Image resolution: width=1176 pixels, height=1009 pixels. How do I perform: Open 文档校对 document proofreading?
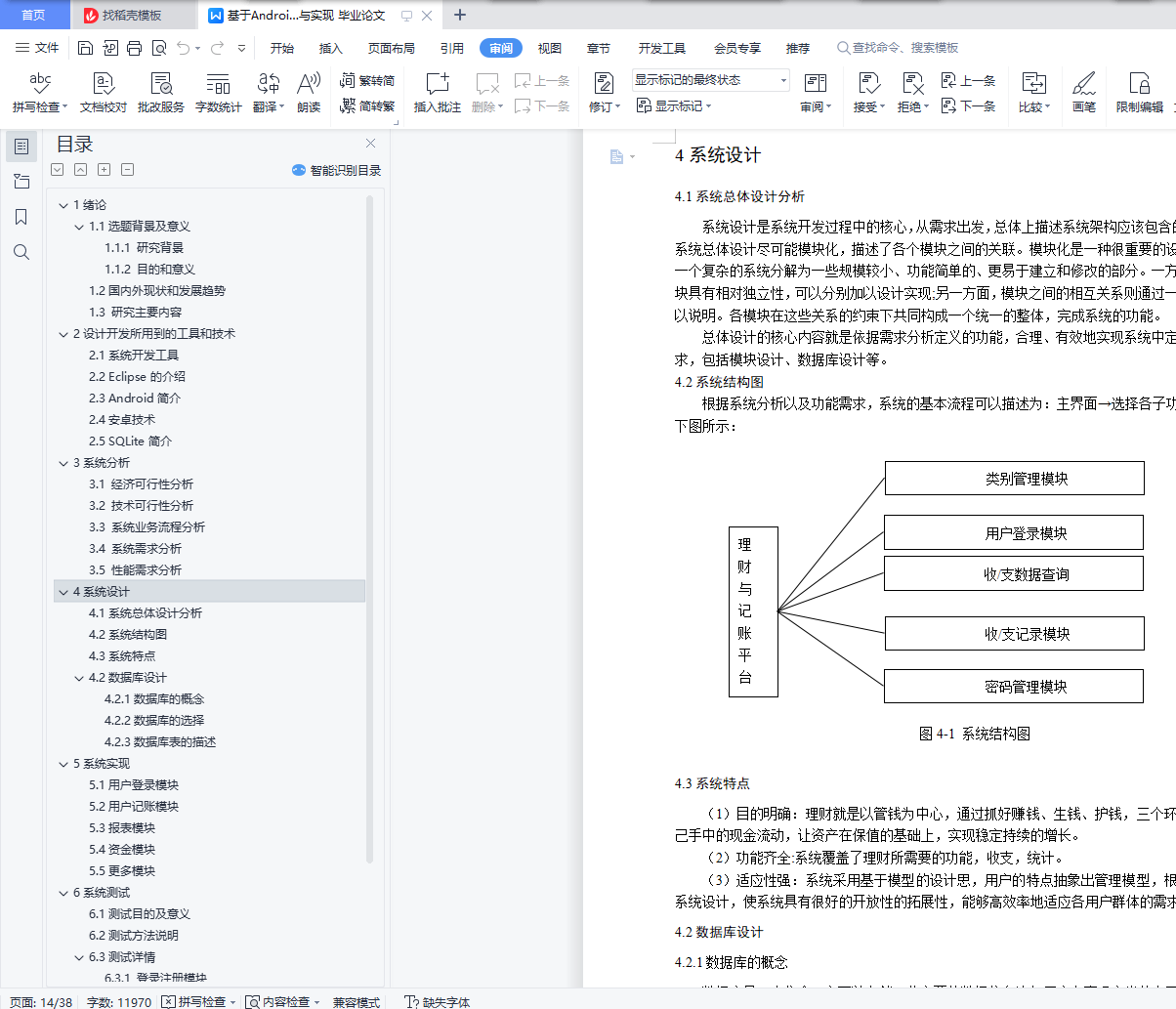click(104, 93)
